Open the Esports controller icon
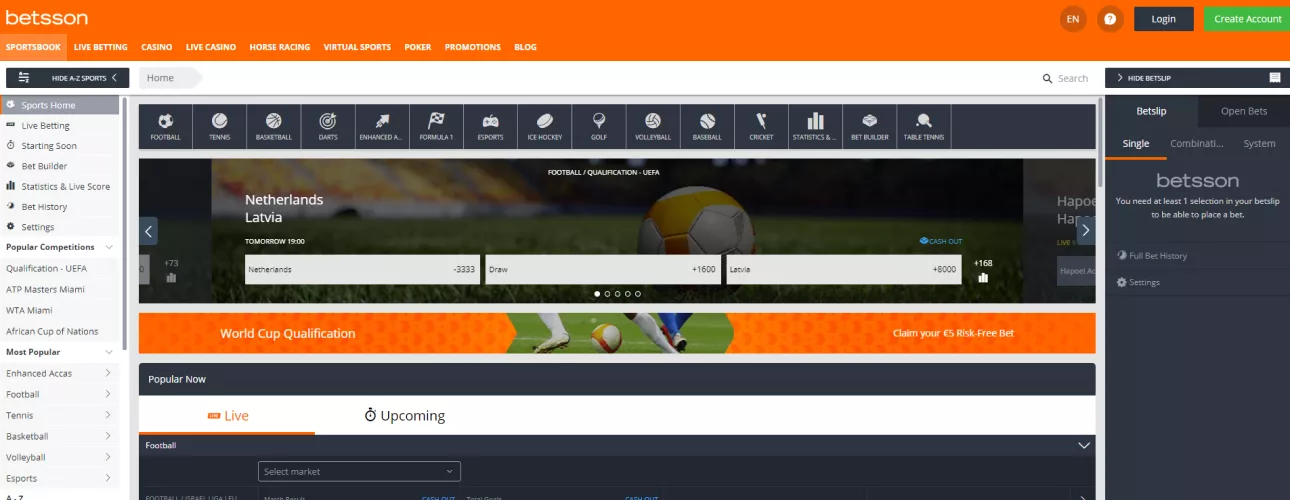 (x=490, y=126)
